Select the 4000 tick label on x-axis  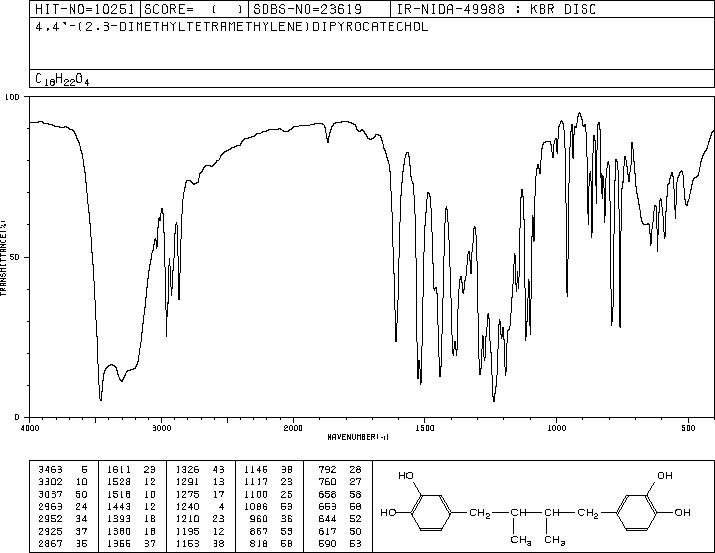tap(30, 428)
